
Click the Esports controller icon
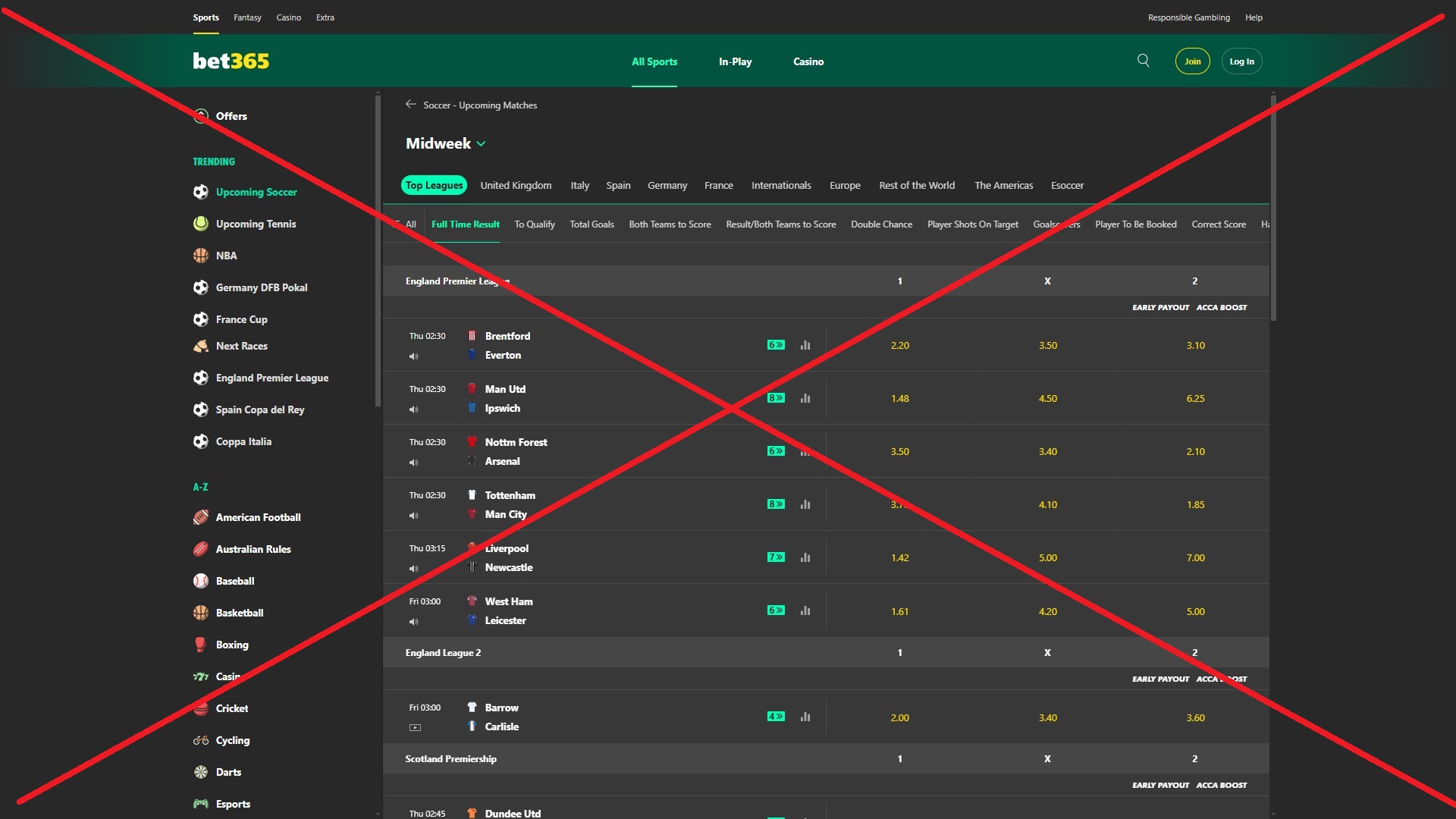coord(201,804)
